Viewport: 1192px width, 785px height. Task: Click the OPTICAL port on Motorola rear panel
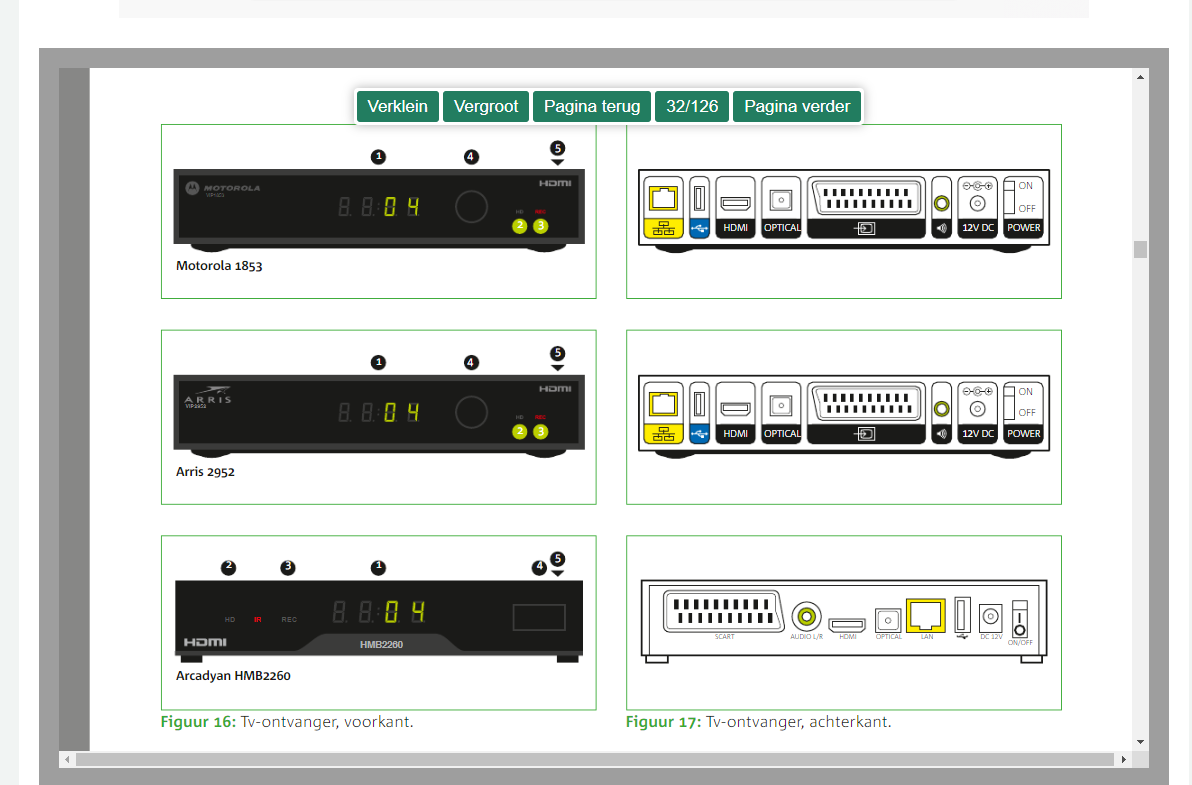781,207
